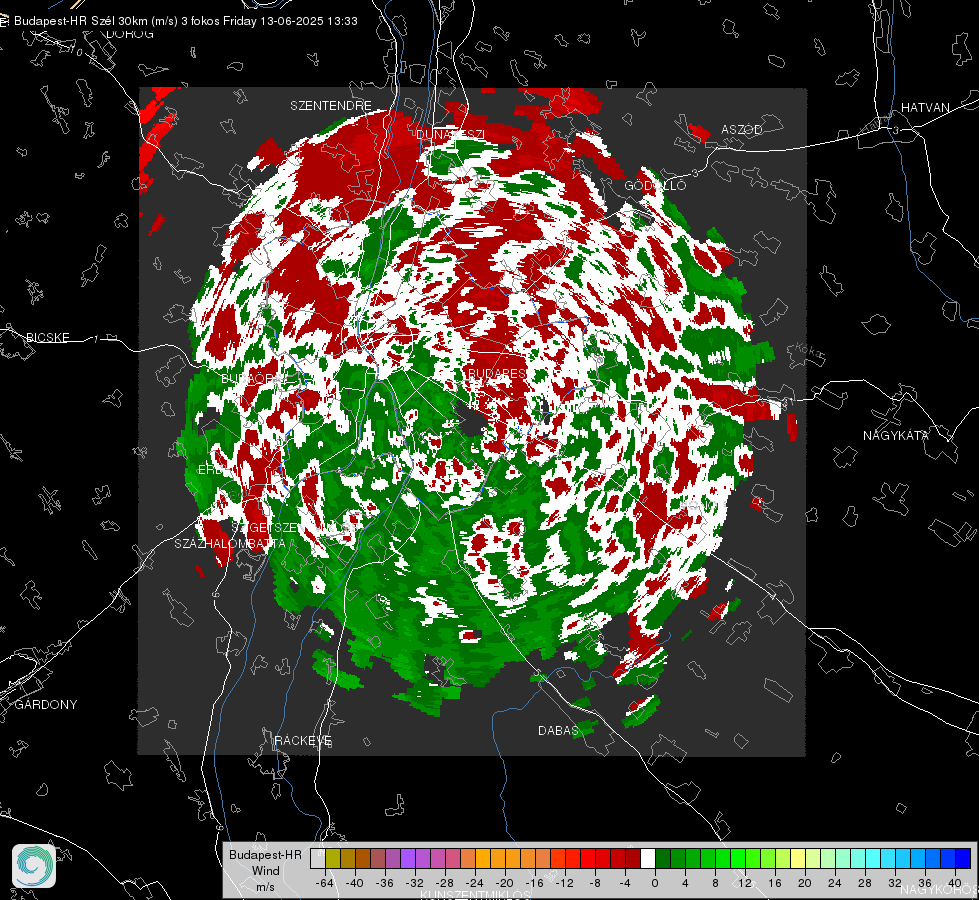Click the radar title text 'Budapest-HR Szél 30km'

(81, 21)
